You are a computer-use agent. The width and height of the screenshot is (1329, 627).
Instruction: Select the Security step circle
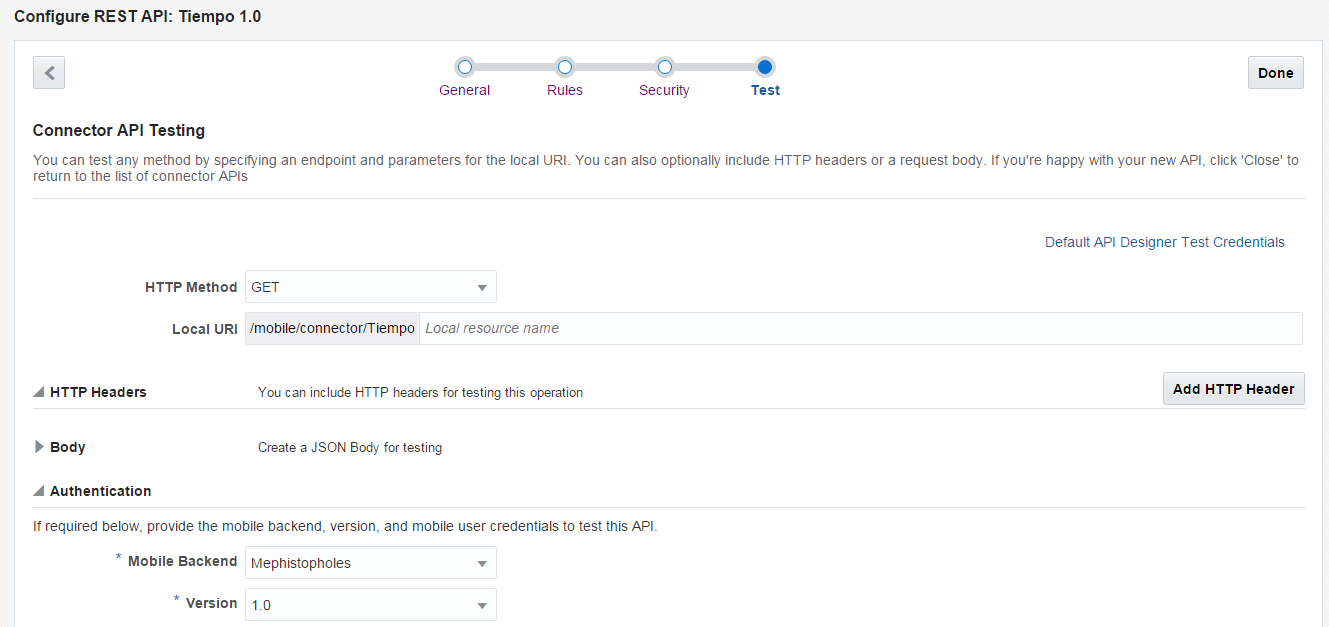(664, 67)
